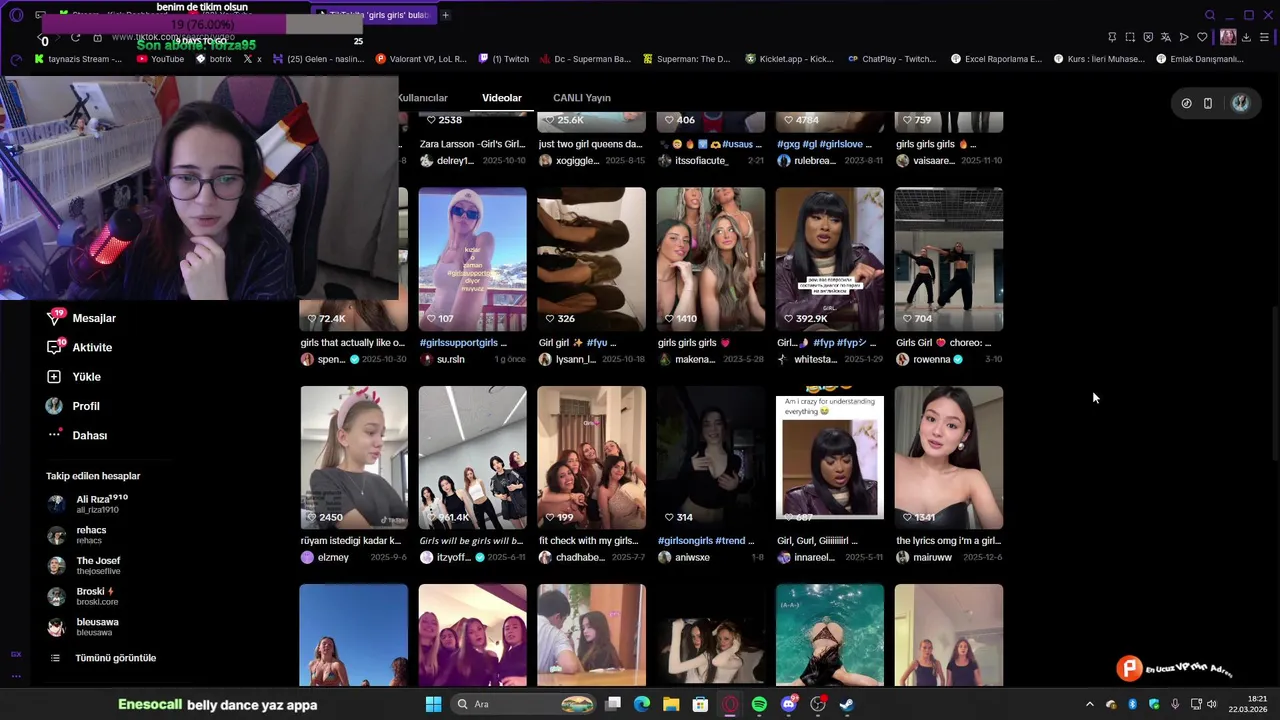Open the (1) Twitch bookmark
The image size is (1280, 720).
504,59
